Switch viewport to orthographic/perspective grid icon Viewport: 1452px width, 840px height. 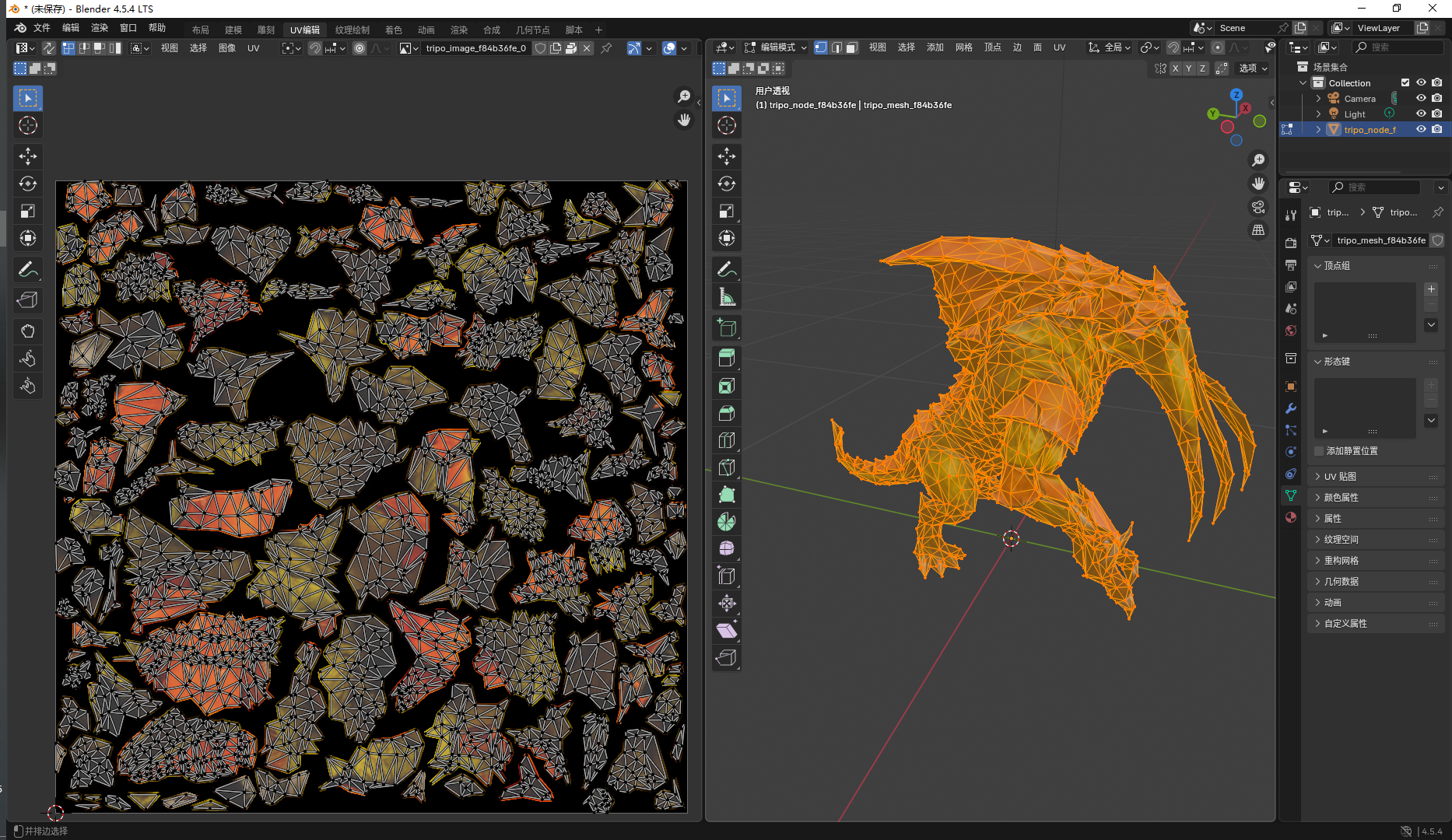1258,230
